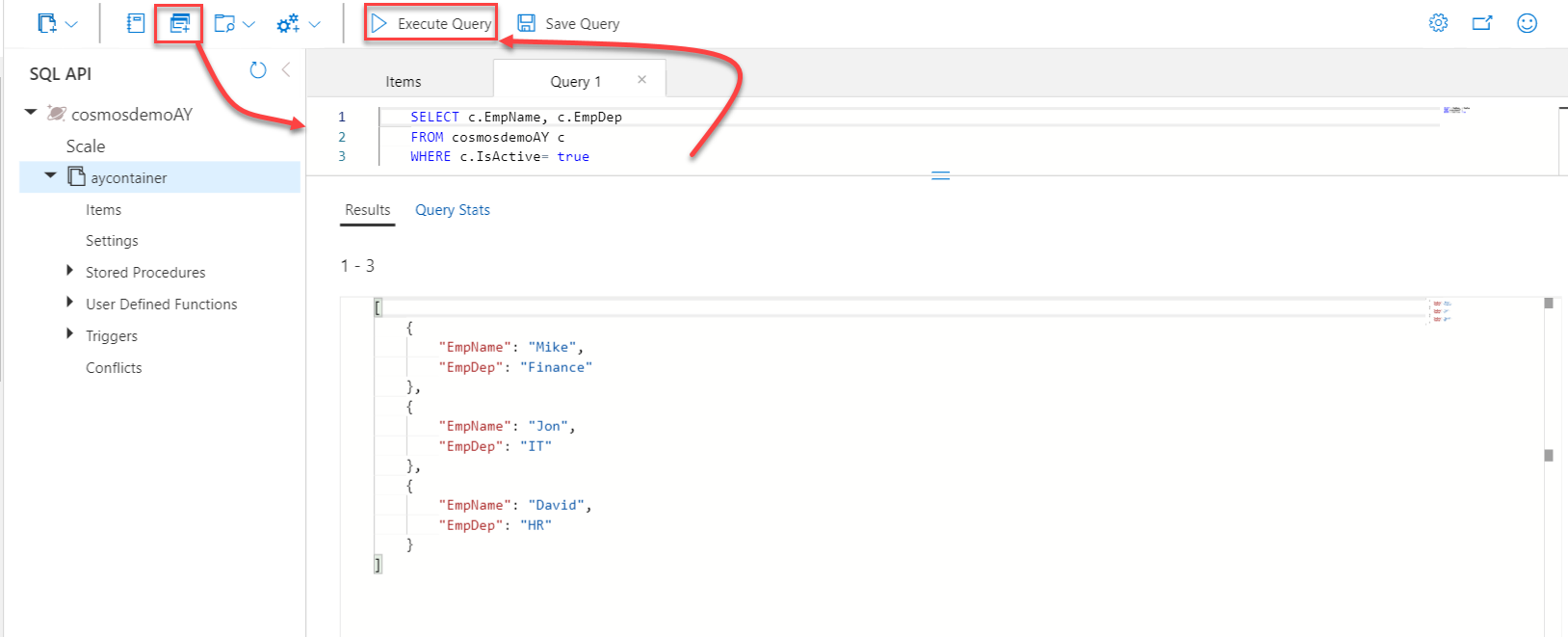The image size is (1568, 637).
Task: Switch to the Items tab
Action: [x=403, y=82]
